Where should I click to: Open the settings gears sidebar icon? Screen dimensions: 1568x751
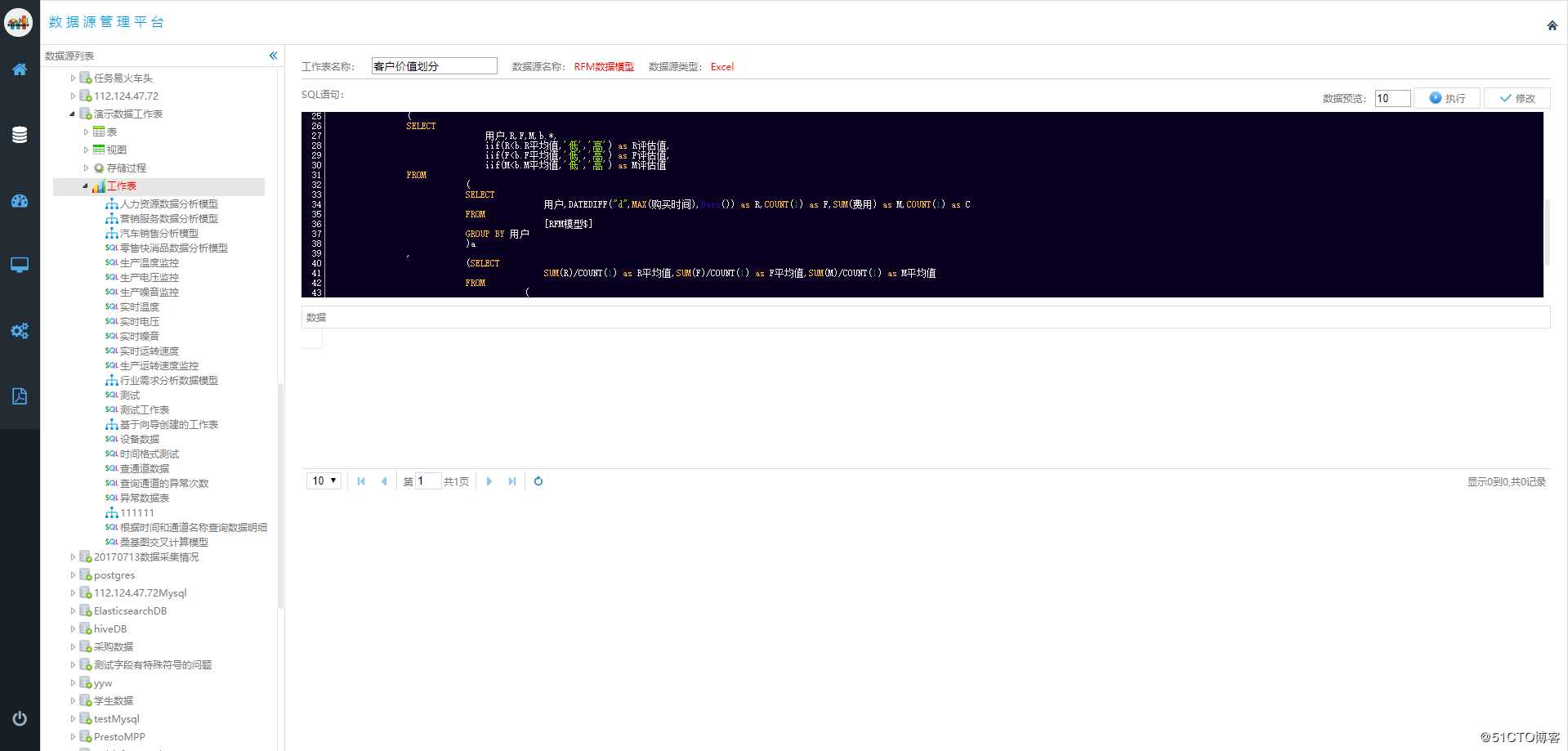(x=20, y=331)
